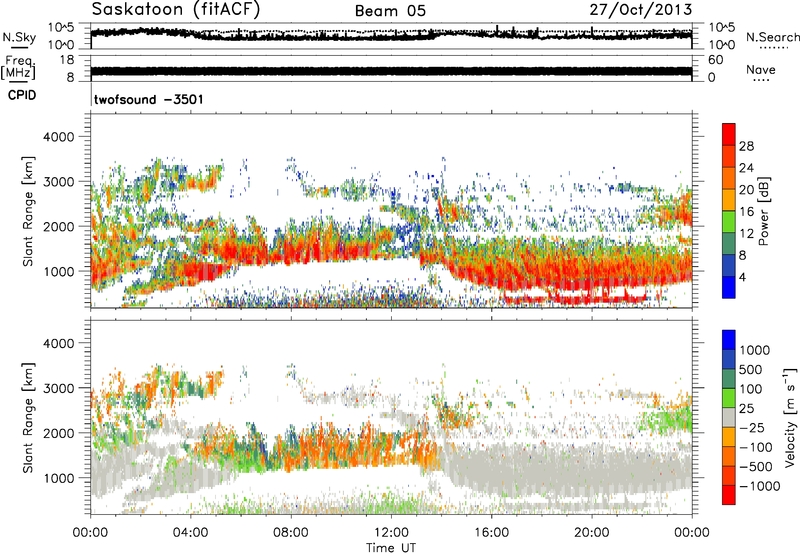The width and height of the screenshot is (800, 554).
Task: Click the "16:00" time axis label
Action: [x=491, y=533]
